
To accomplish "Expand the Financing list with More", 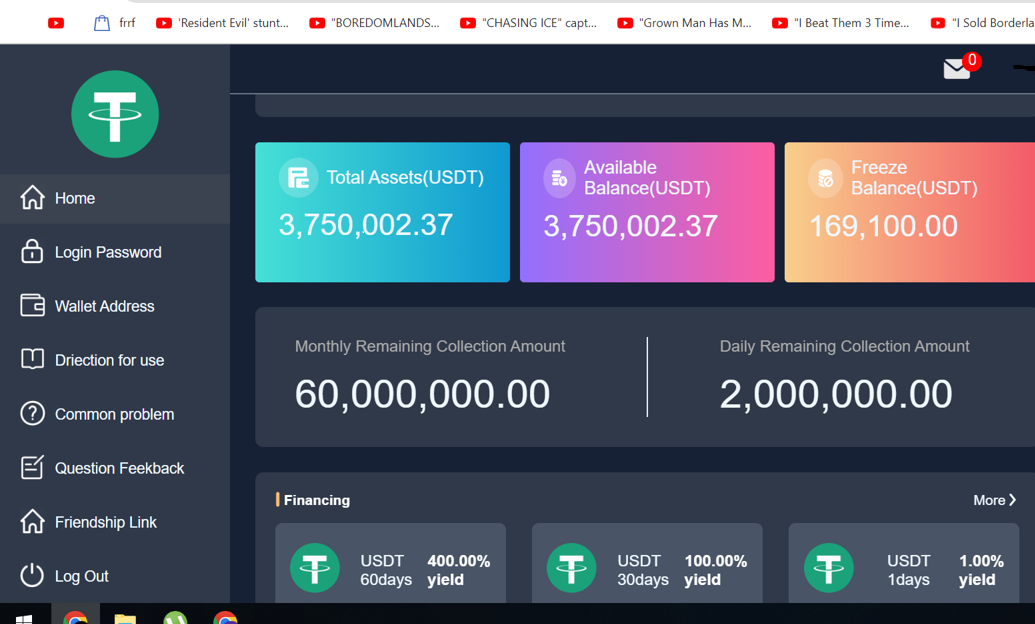I will coord(994,500).
